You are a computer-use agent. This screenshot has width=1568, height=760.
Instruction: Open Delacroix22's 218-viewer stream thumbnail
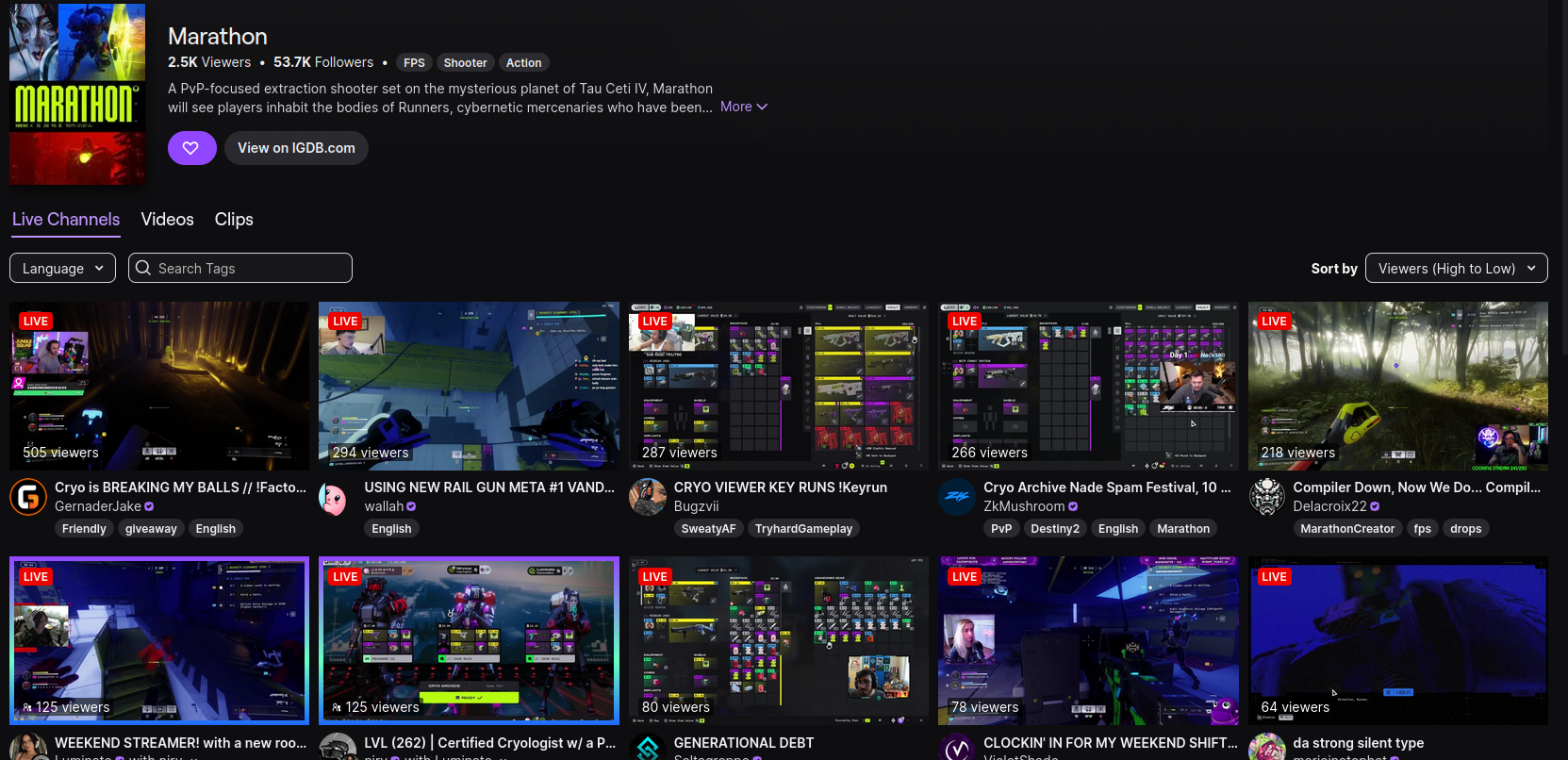pyautogui.click(x=1398, y=386)
